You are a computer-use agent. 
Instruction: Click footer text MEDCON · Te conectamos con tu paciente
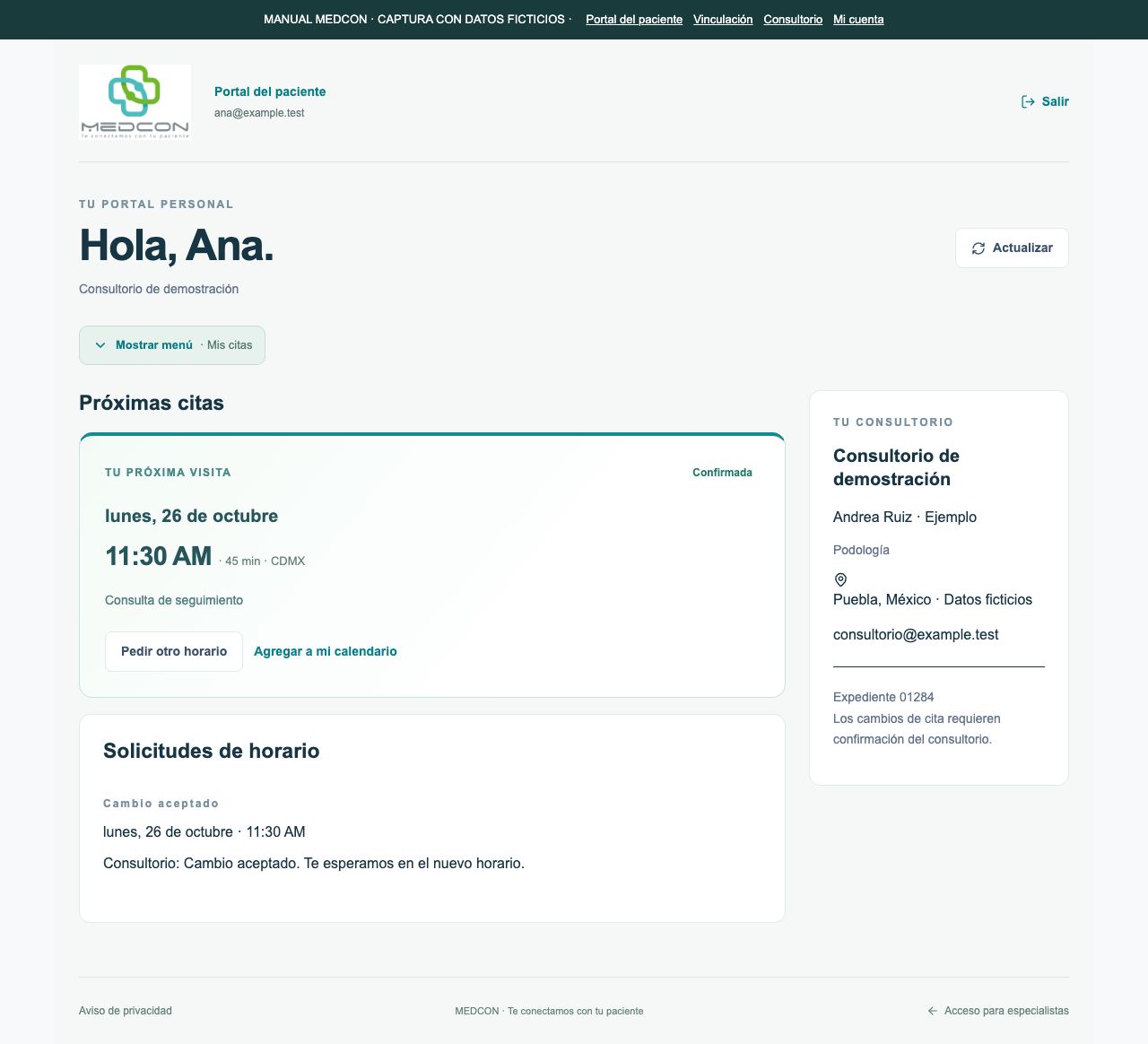tap(549, 1011)
